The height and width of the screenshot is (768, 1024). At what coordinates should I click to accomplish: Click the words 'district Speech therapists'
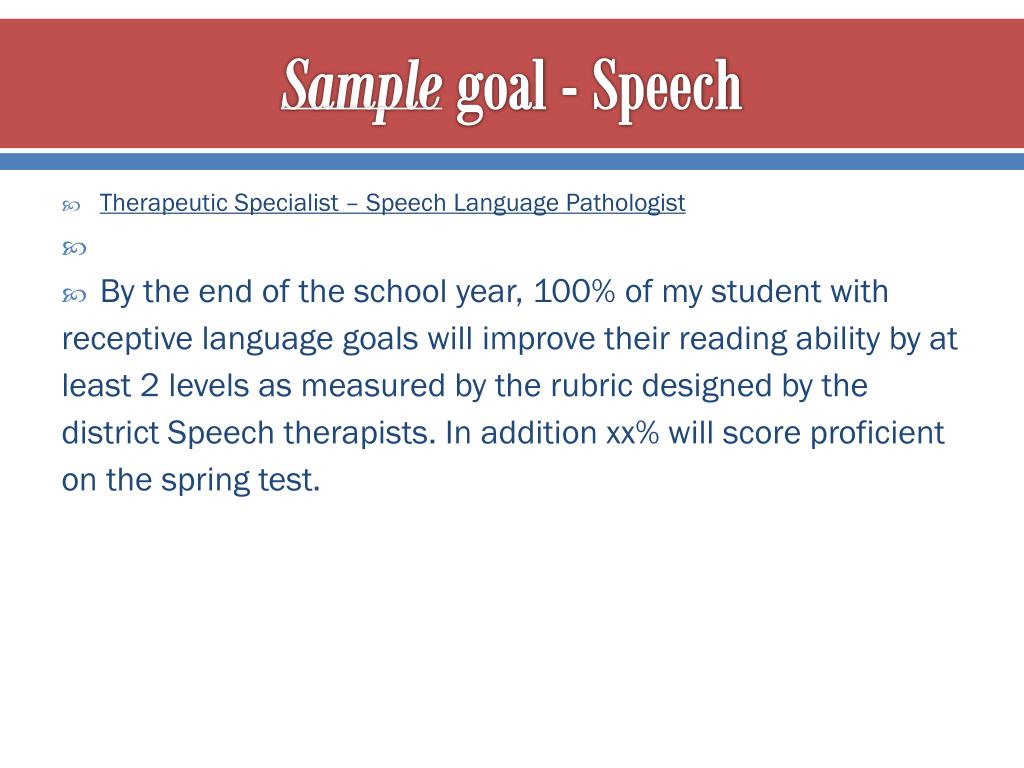[x=248, y=434]
